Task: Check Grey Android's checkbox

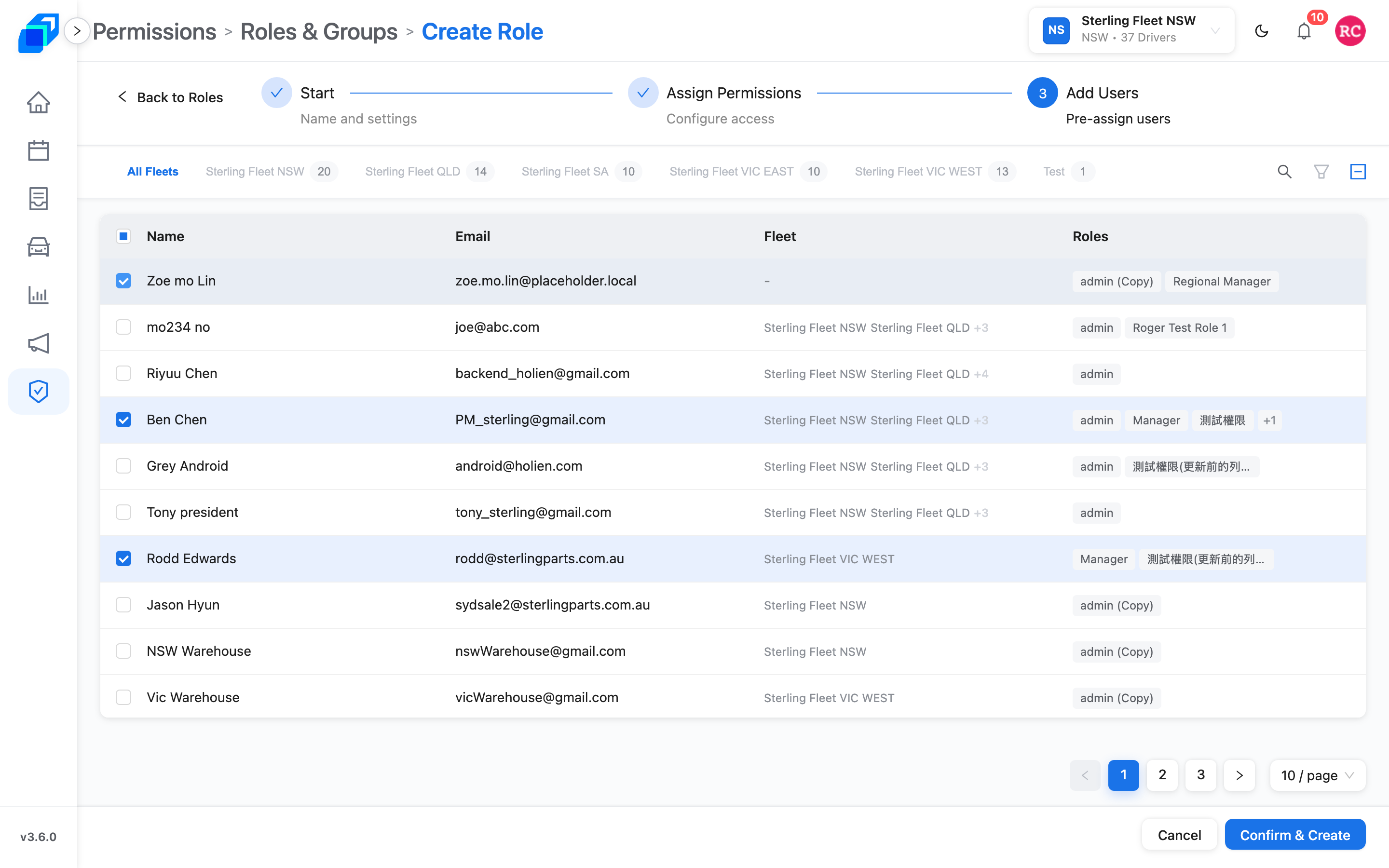Action: [123, 466]
